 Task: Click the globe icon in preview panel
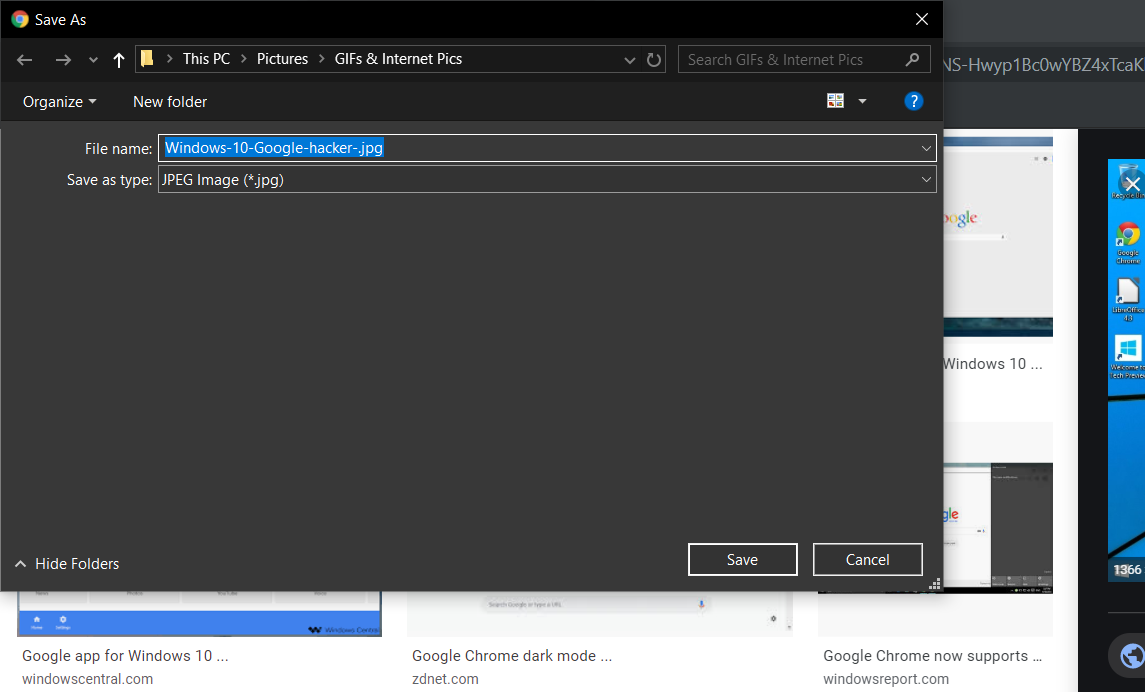point(1131,656)
